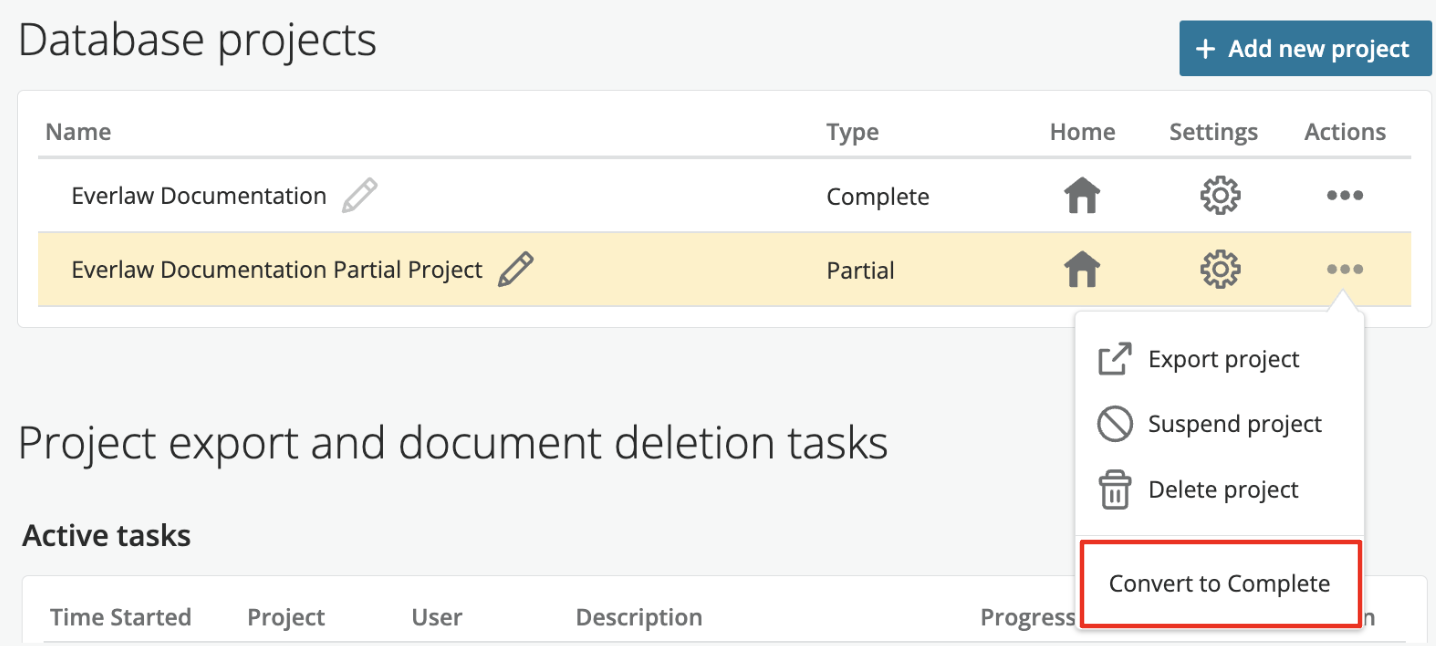Select the Everlaw Documentation Partial Project name
The height and width of the screenshot is (646, 1436).
tap(277, 270)
